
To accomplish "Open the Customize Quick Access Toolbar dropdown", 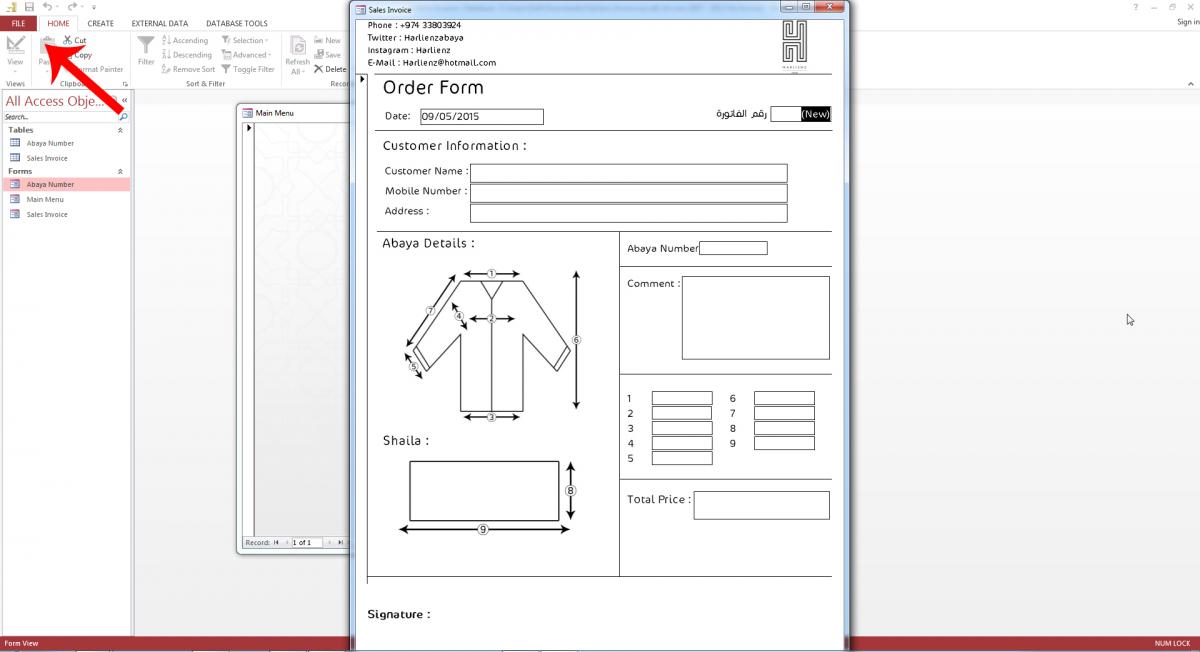I will click(x=94, y=8).
